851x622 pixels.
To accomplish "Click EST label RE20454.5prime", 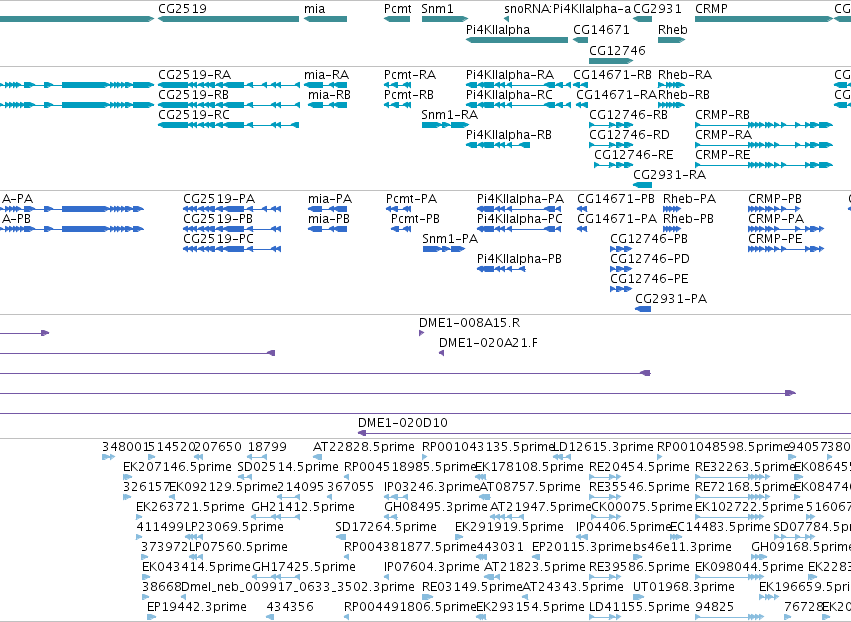I will (640, 467).
